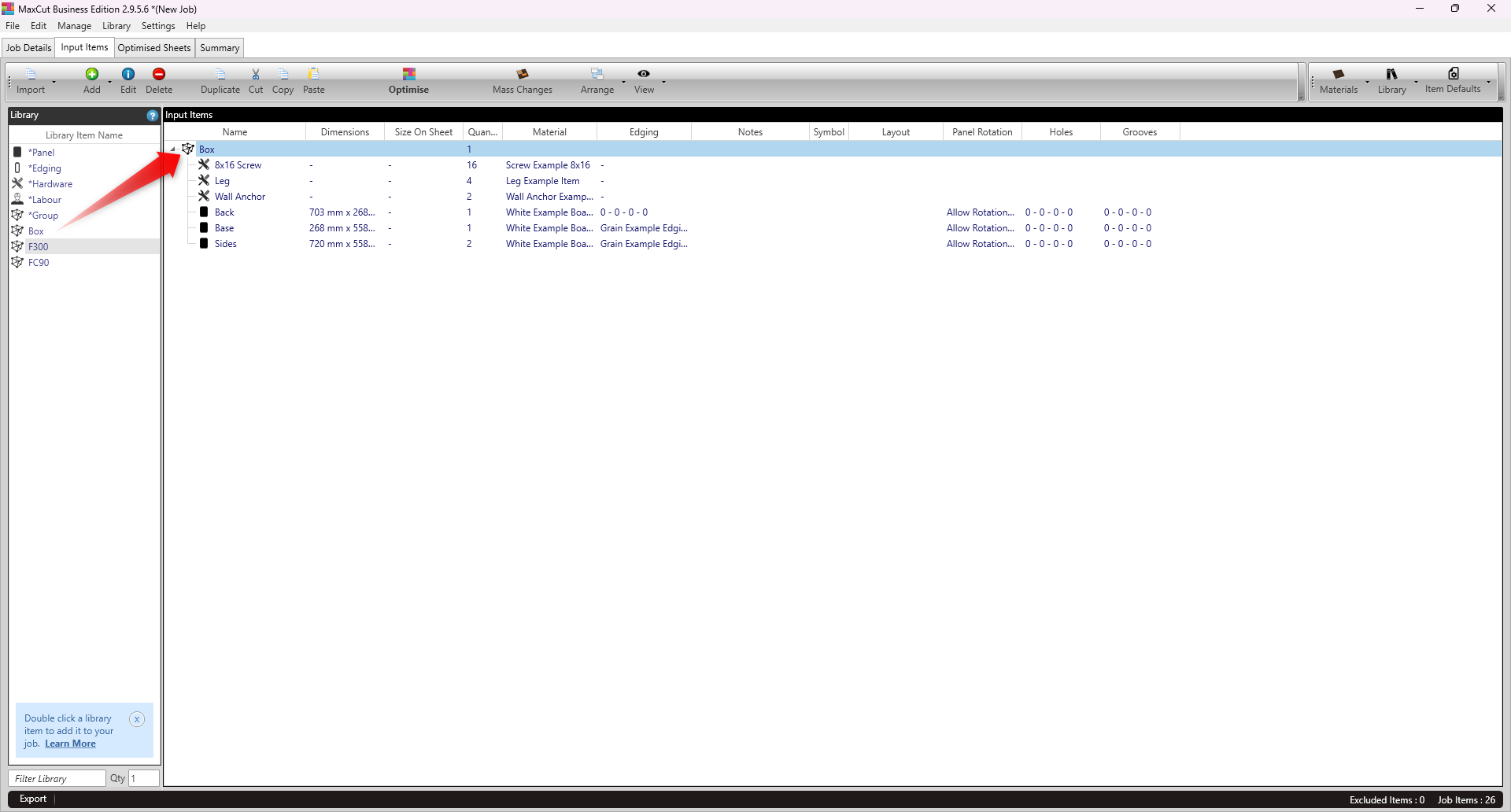Open the Add dropdown arrow
Image resolution: width=1511 pixels, height=812 pixels.
click(109, 82)
